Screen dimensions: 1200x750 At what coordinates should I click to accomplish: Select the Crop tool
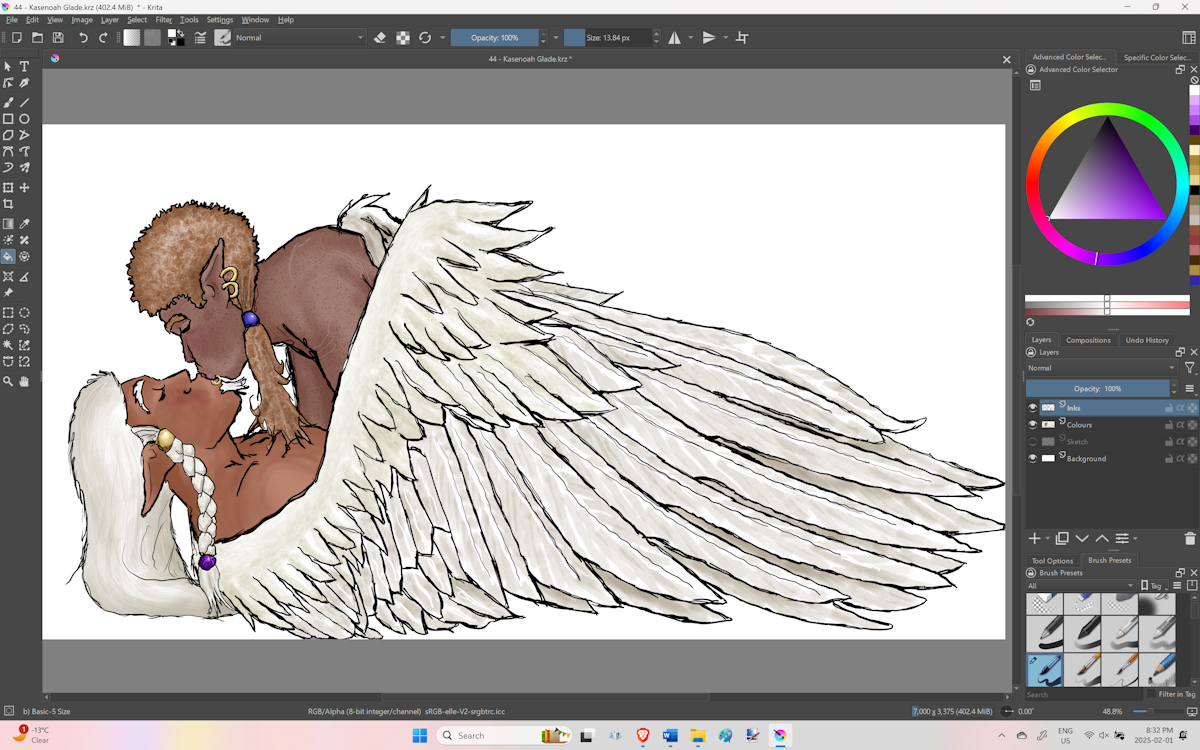(x=8, y=204)
